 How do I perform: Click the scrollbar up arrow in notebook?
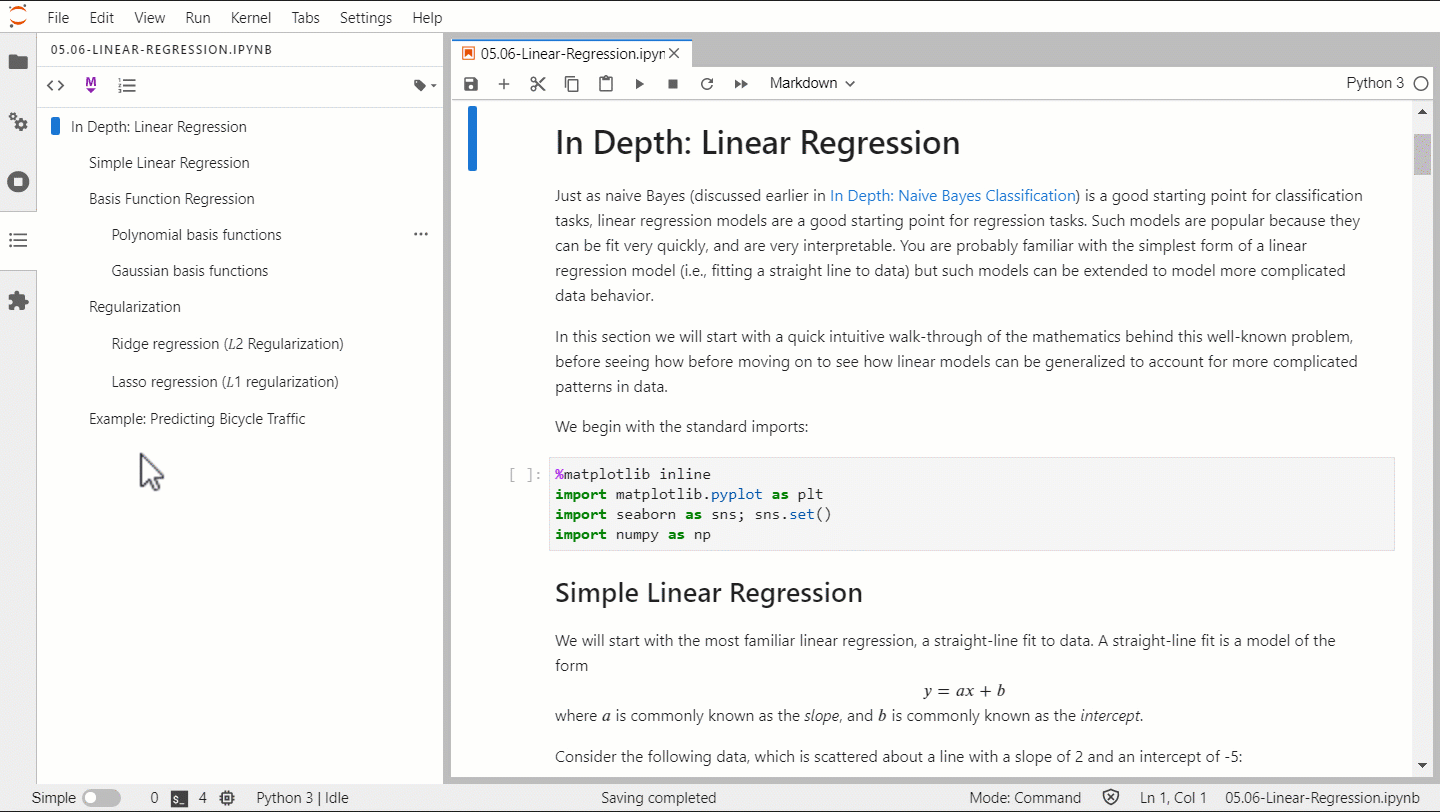(x=1421, y=111)
